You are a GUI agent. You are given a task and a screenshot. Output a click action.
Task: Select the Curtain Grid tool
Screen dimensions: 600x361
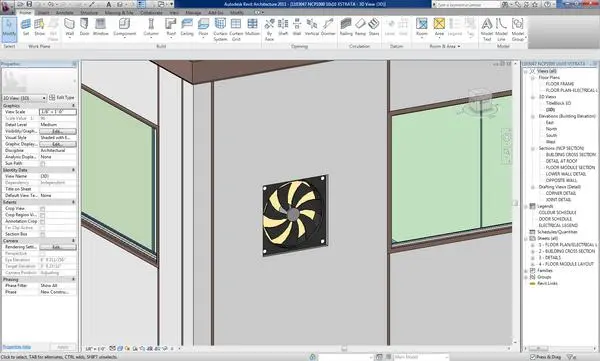coord(236,30)
